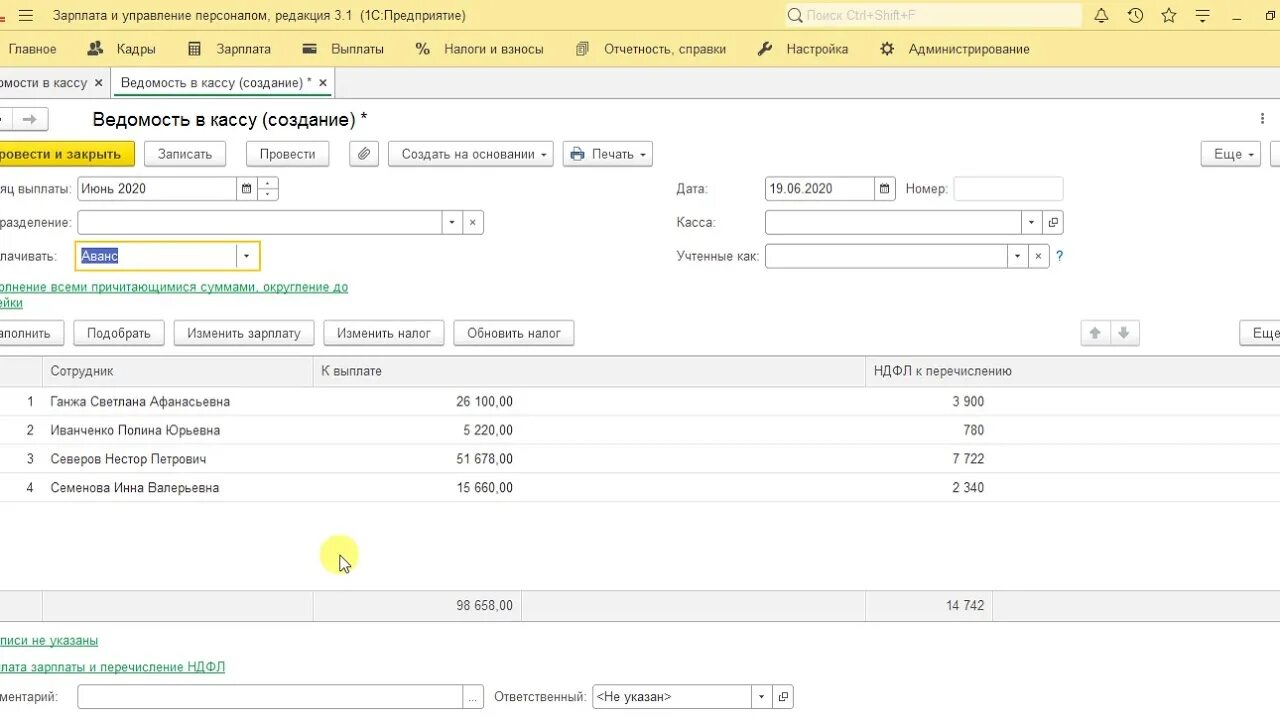Click the Номер input field

tap(1008, 189)
